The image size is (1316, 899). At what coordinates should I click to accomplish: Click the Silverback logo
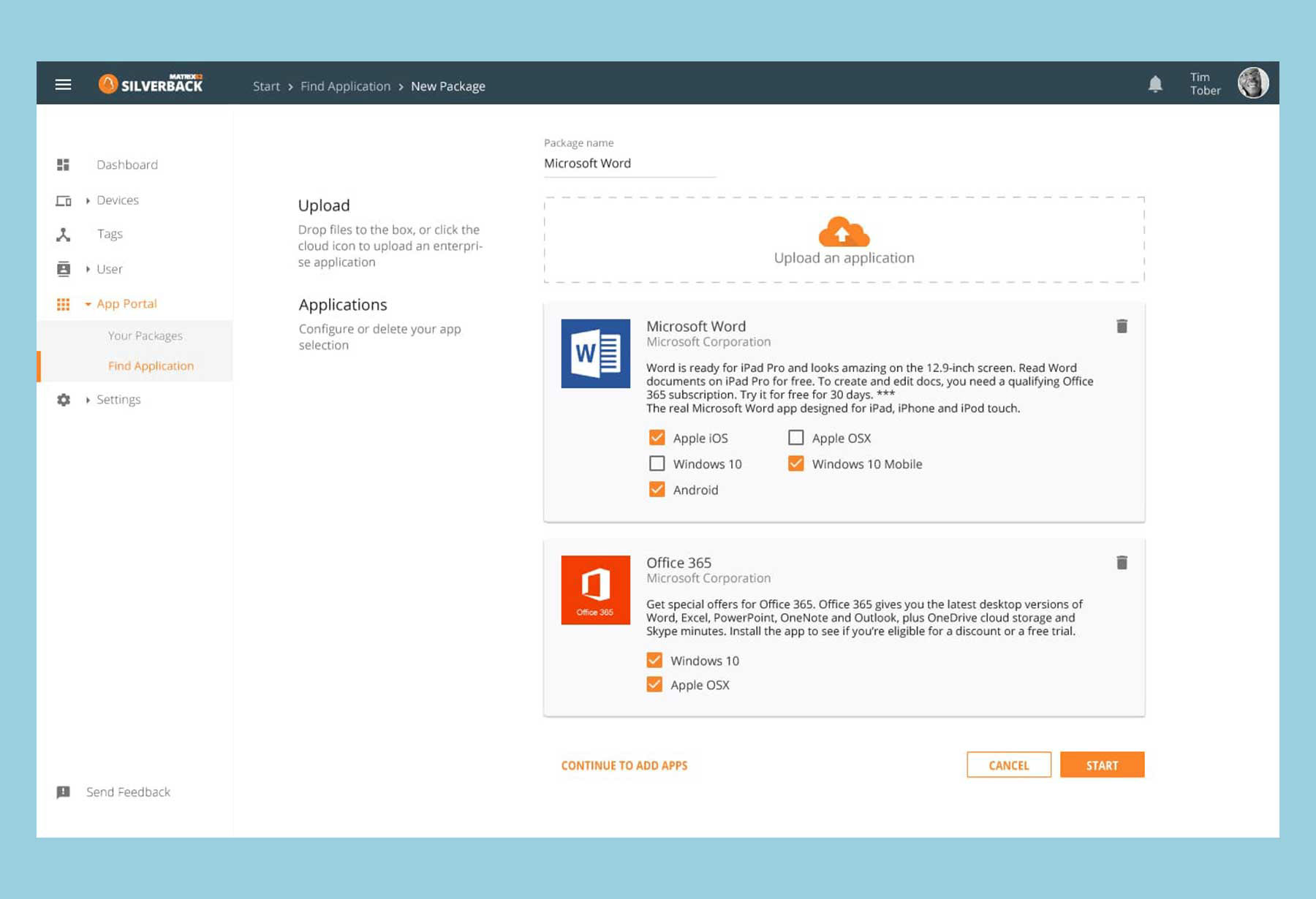(151, 84)
